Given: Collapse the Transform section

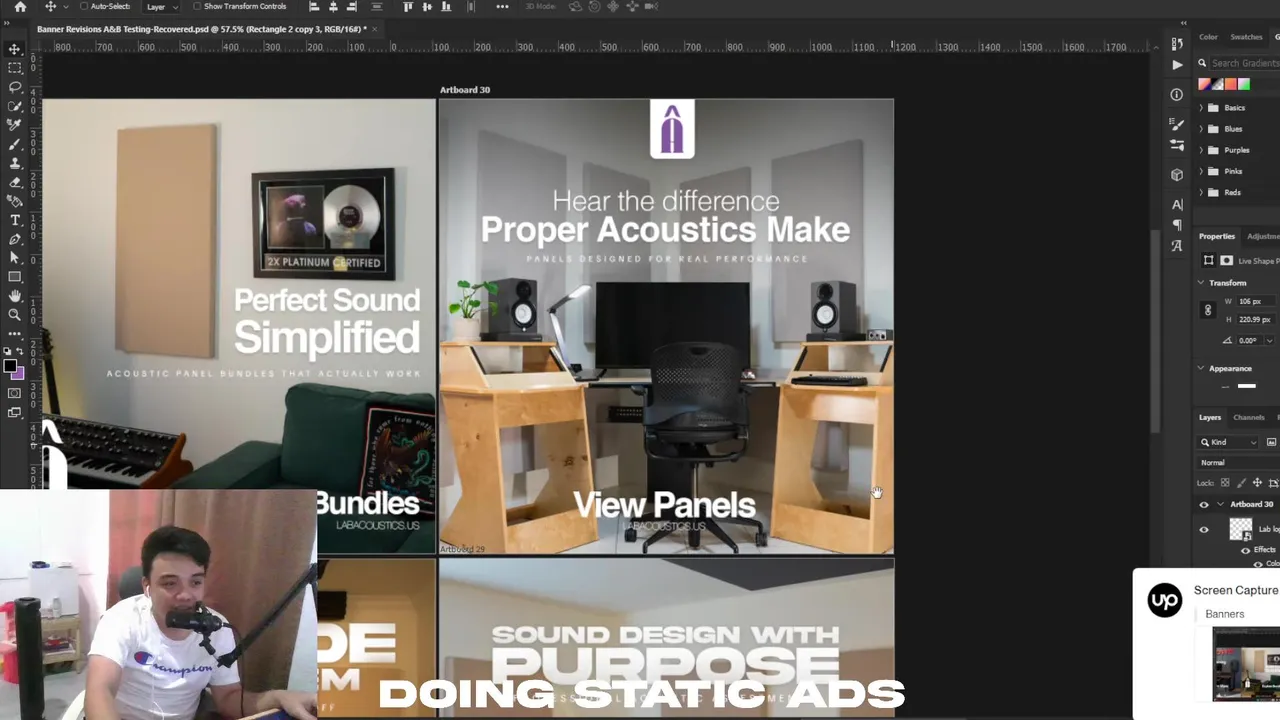Looking at the screenshot, I should 1201,283.
